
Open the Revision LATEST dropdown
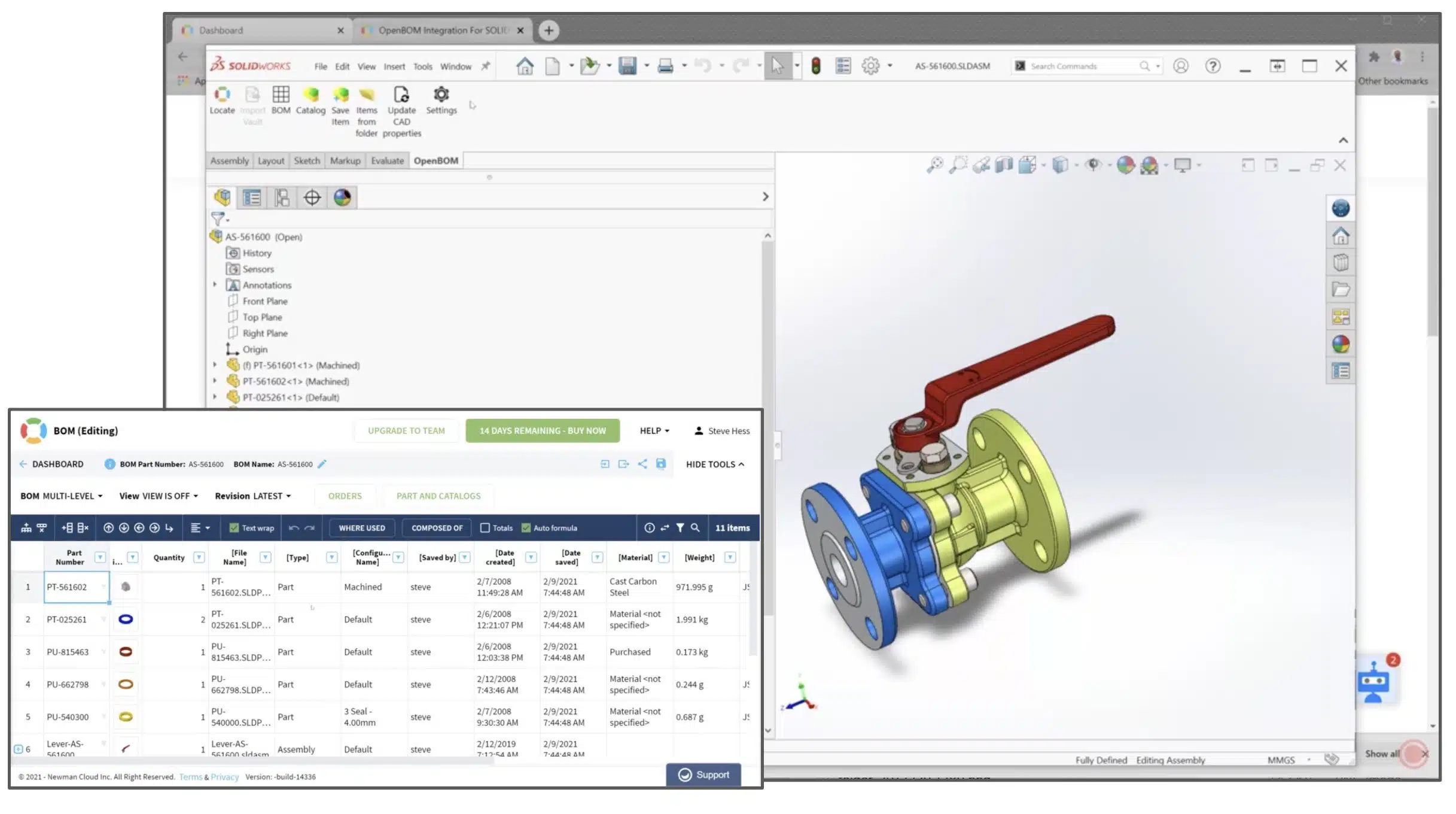253,496
